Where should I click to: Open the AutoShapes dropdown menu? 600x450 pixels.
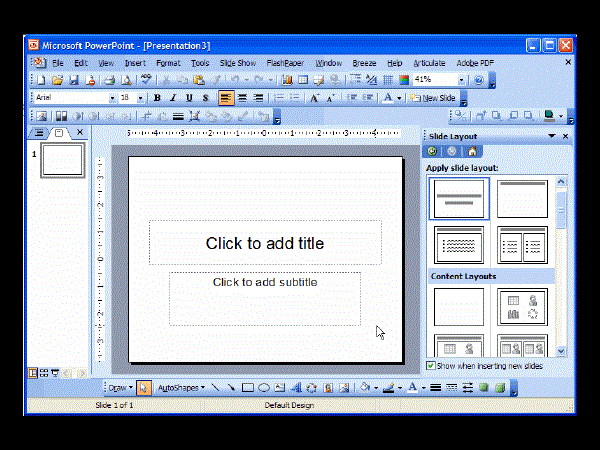point(180,387)
